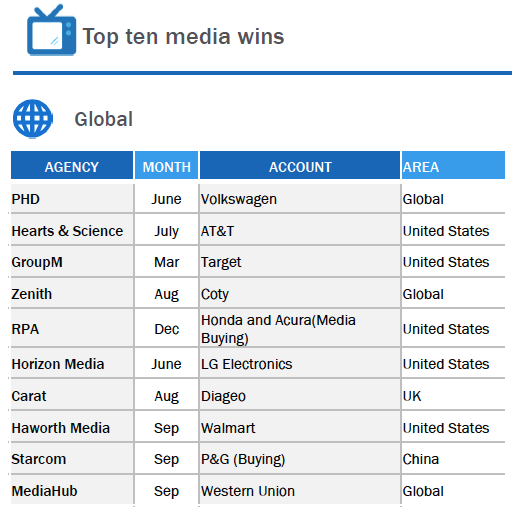Viewport: 512px width, 519px height.
Task: Click the Western Union account cell
Action: pos(300,491)
